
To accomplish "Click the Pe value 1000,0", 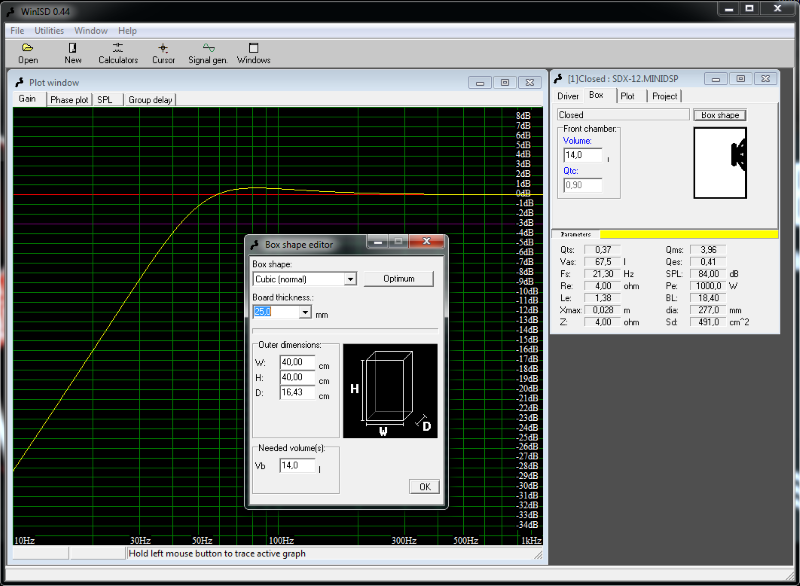I will (708, 286).
